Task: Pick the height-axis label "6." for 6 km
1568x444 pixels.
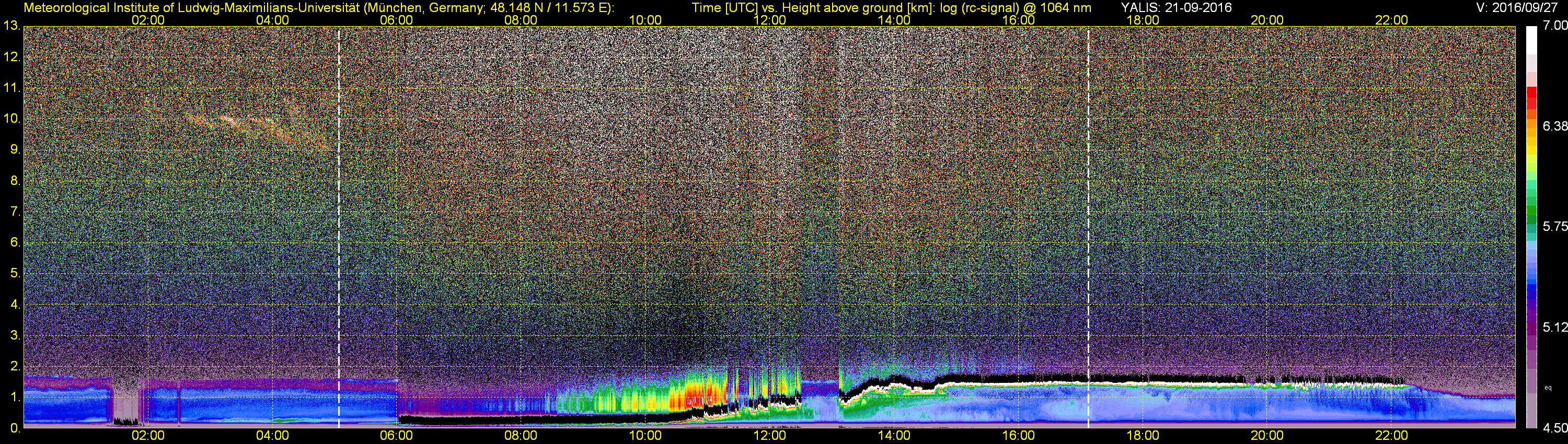Action: pos(16,242)
